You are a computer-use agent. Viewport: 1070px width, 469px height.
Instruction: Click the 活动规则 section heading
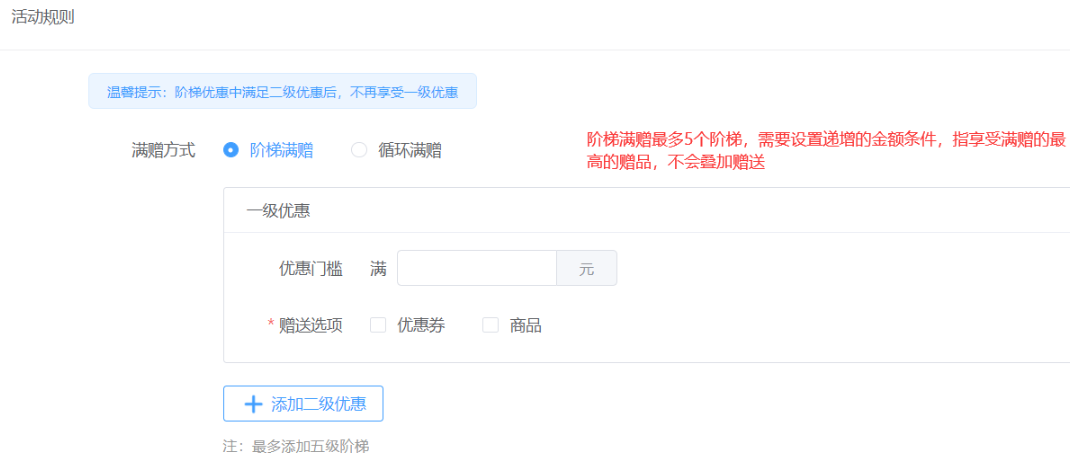pos(42,18)
